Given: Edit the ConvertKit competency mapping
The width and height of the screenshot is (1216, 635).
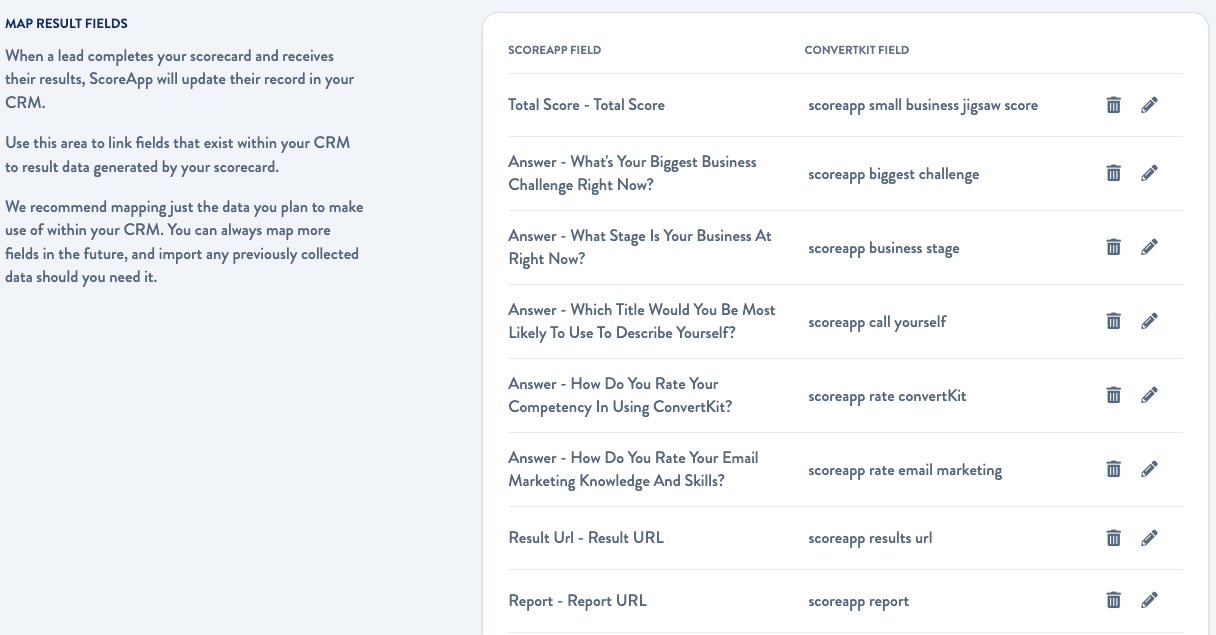Looking at the screenshot, I should tap(1149, 395).
